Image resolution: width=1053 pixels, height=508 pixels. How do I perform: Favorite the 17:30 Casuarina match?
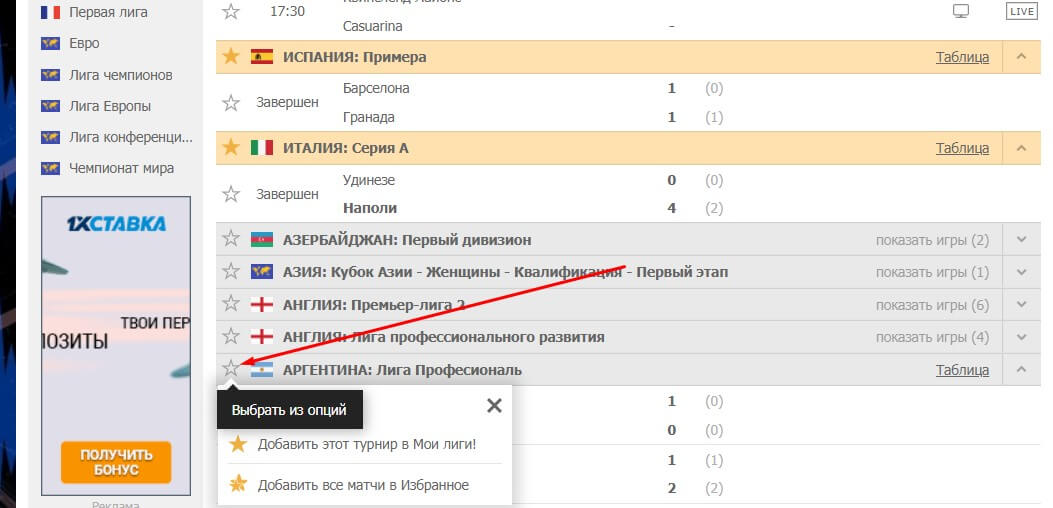231,11
